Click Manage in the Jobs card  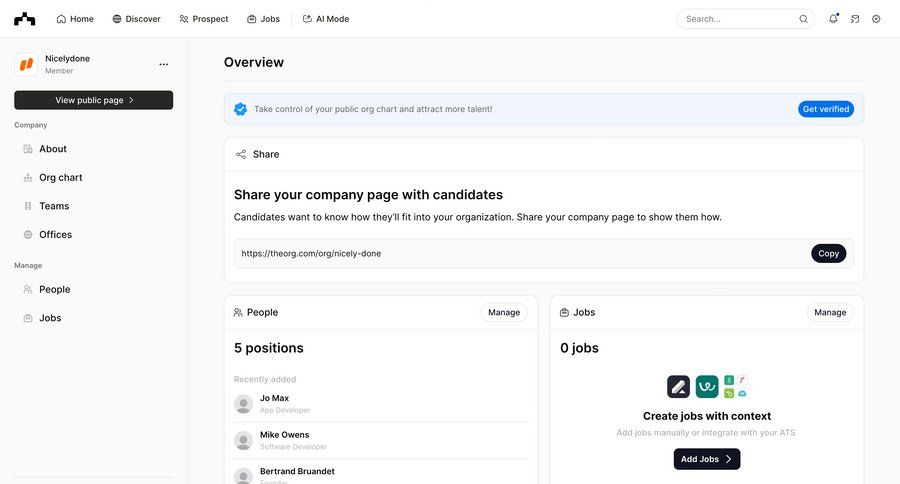tap(830, 312)
